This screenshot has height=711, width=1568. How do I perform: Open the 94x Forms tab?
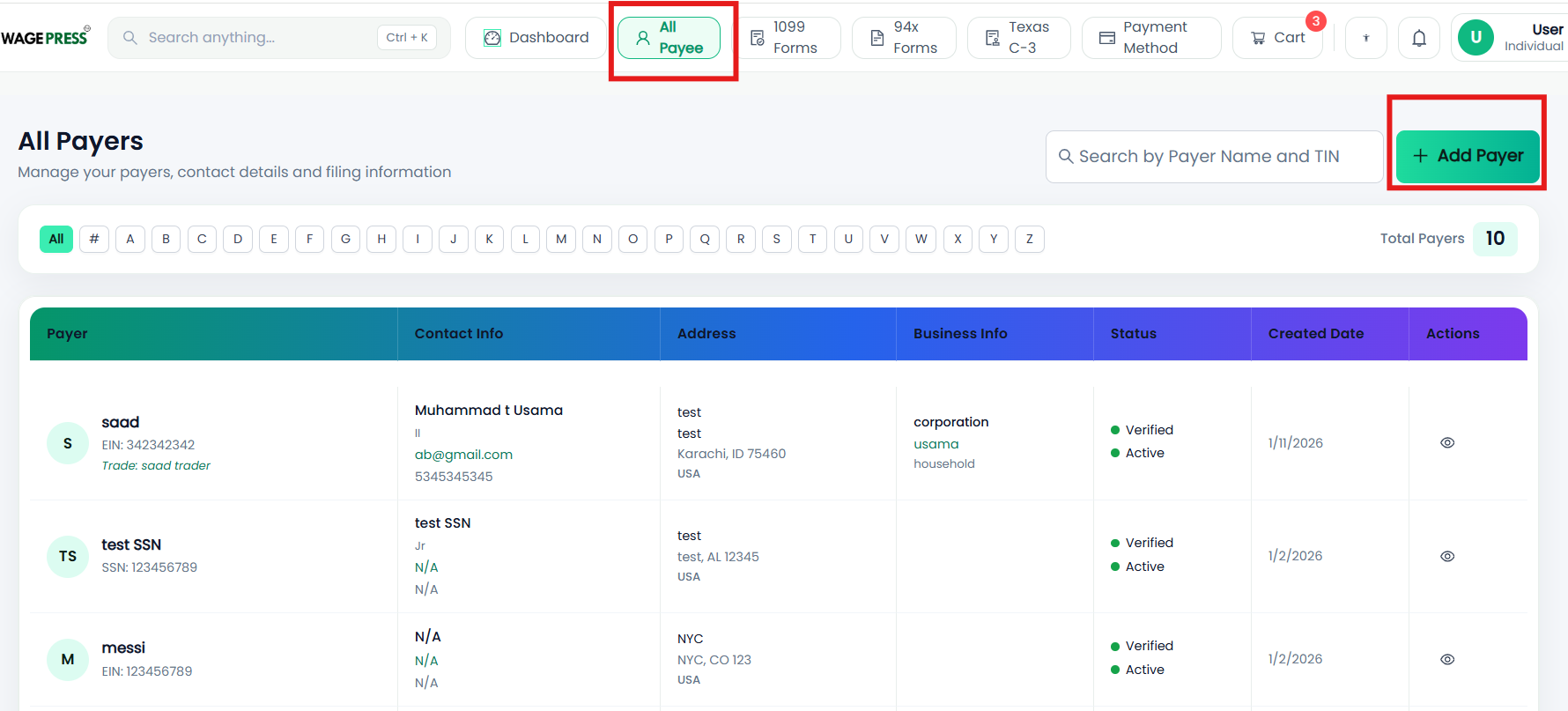point(904,38)
